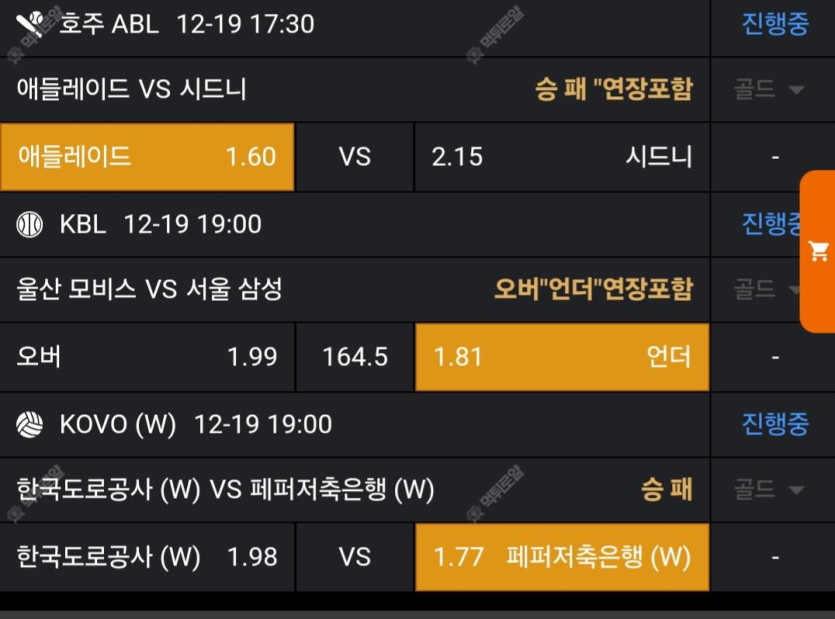Select 애들레이드 bet at 1.60 odds
The width and height of the screenshot is (835, 619).
coord(147,157)
